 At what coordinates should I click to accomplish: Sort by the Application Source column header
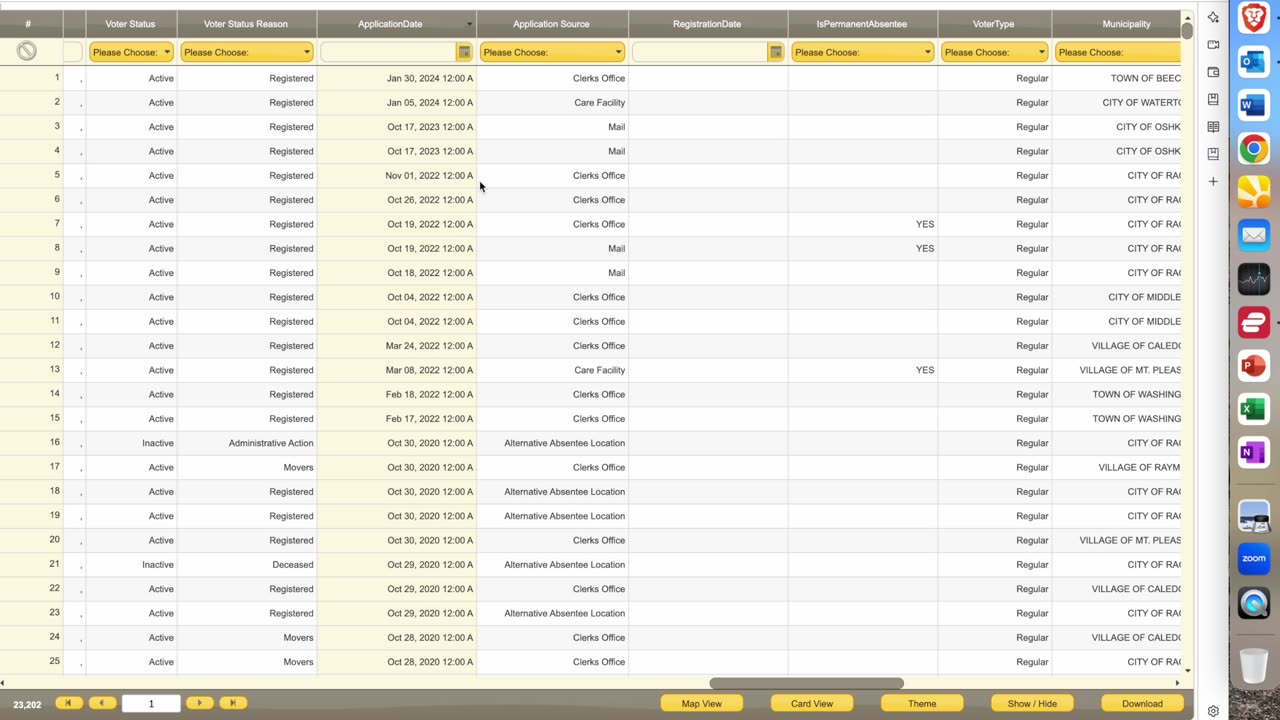[x=551, y=24]
